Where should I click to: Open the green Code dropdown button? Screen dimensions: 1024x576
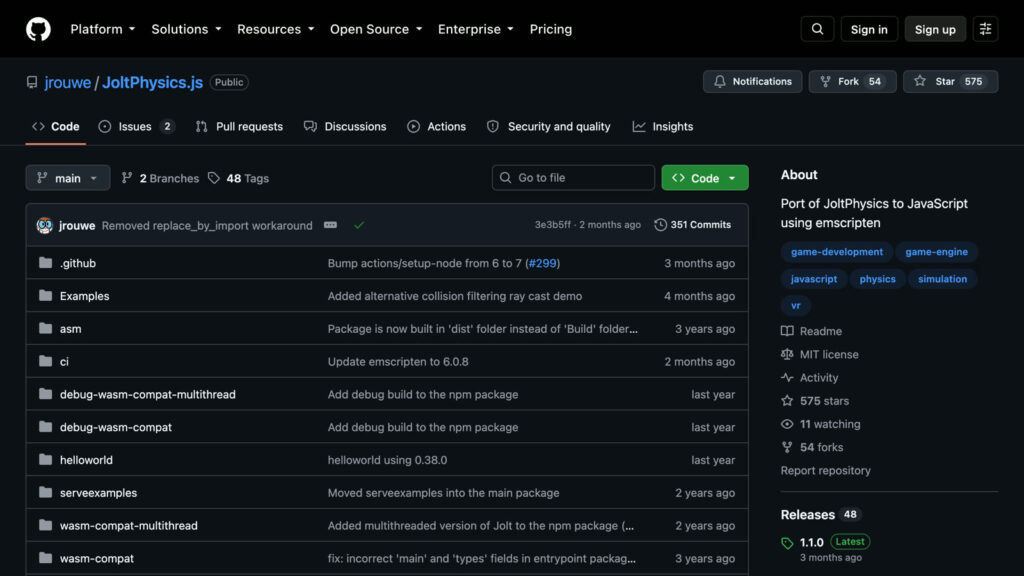705,178
